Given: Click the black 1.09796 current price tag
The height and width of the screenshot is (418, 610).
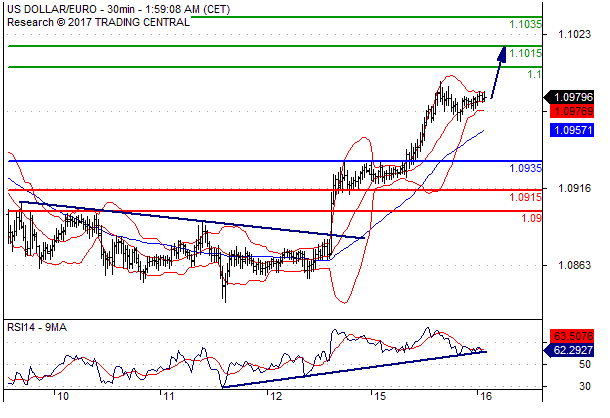Looking at the screenshot, I should [569, 97].
